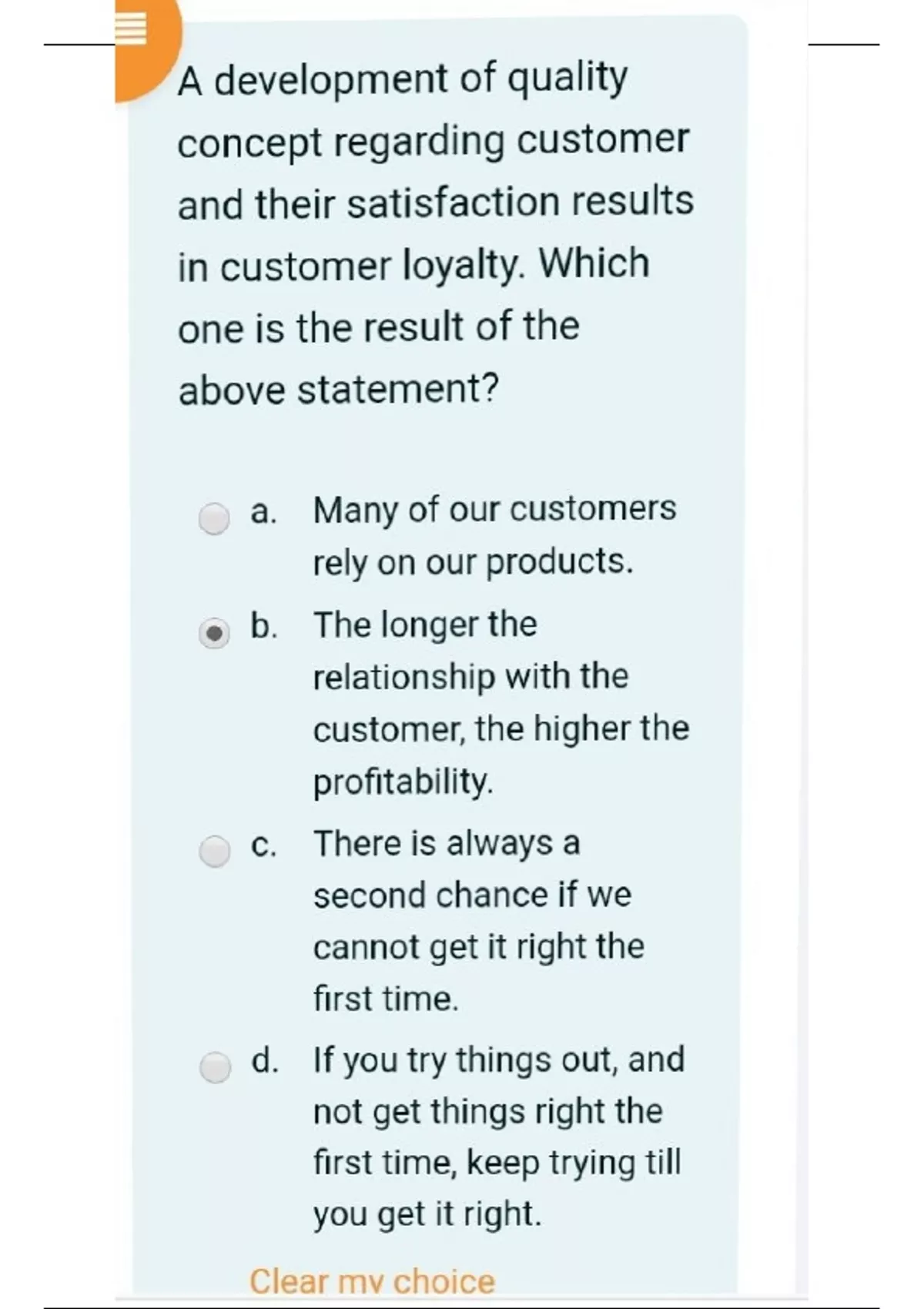Viewport: 924px width, 1309px height.
Task: Select the already-chosen option b radio button
Action: 214,634
